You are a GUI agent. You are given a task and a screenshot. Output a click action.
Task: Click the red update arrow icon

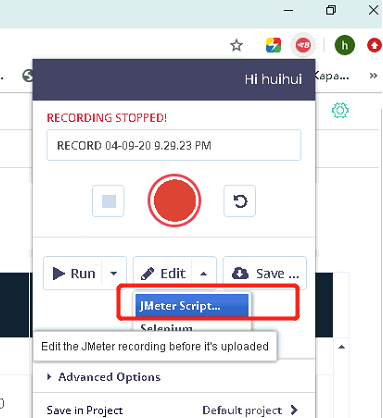pyautogui.click(x=374, y=45)
